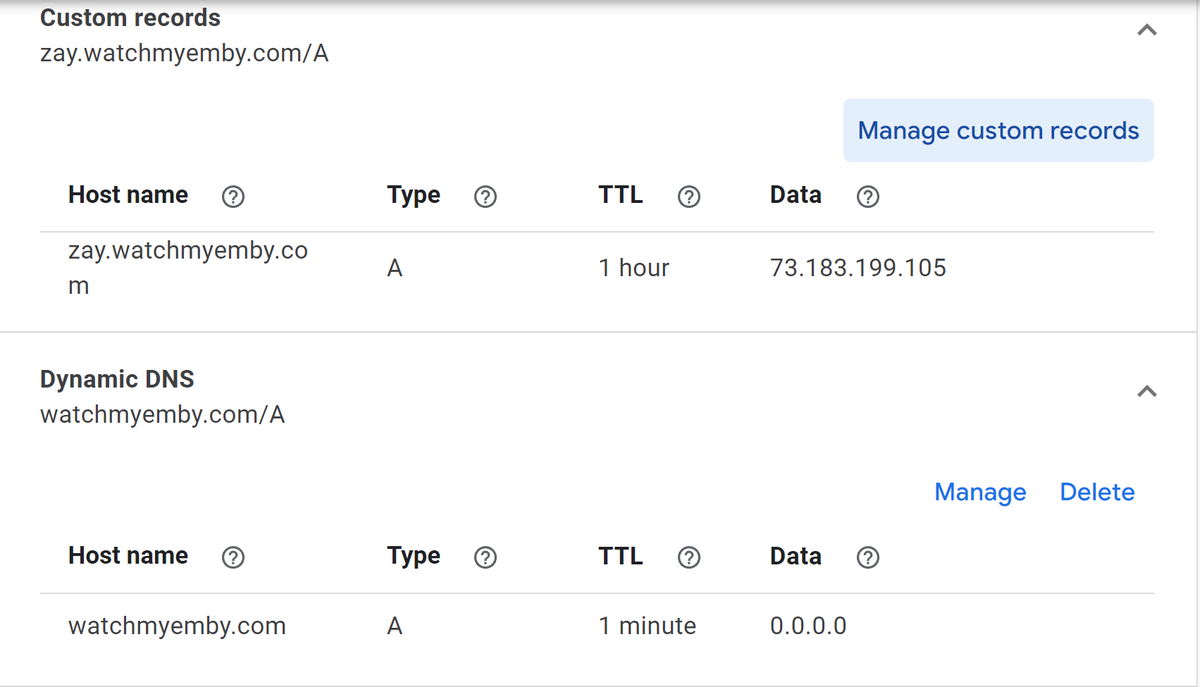
Task: Select the Custom records section heading
Action: (x=129, y=17)
